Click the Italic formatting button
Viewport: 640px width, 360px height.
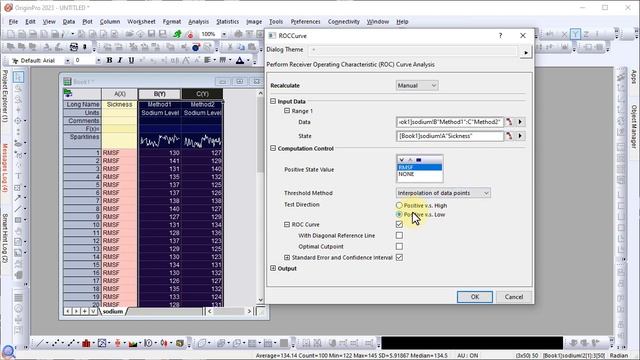pyautogui.click(x=120, y=60)
